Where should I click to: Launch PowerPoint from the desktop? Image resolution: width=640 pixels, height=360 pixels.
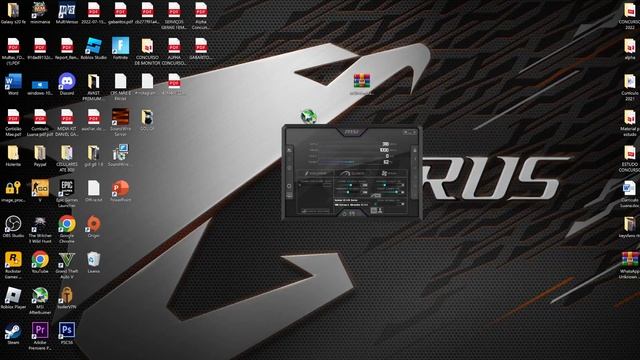pyautogui.click(x=120, y=191)
